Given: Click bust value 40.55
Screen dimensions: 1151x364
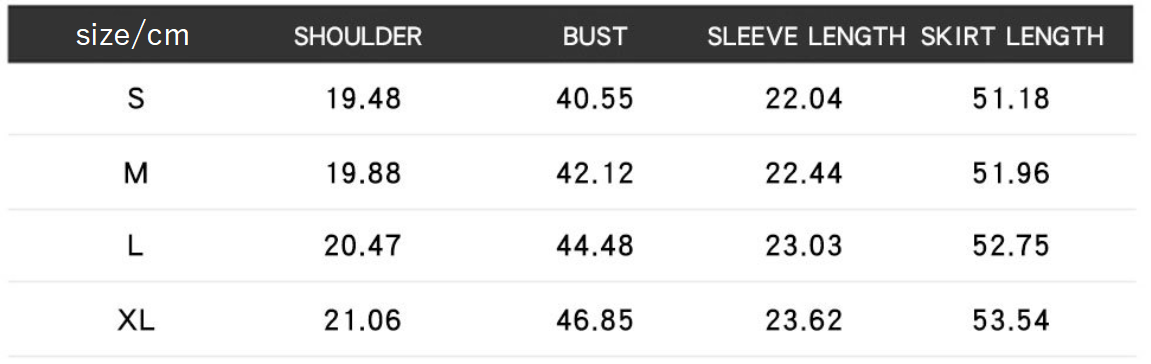Looking at the screenshot, I should coord(595,98).
